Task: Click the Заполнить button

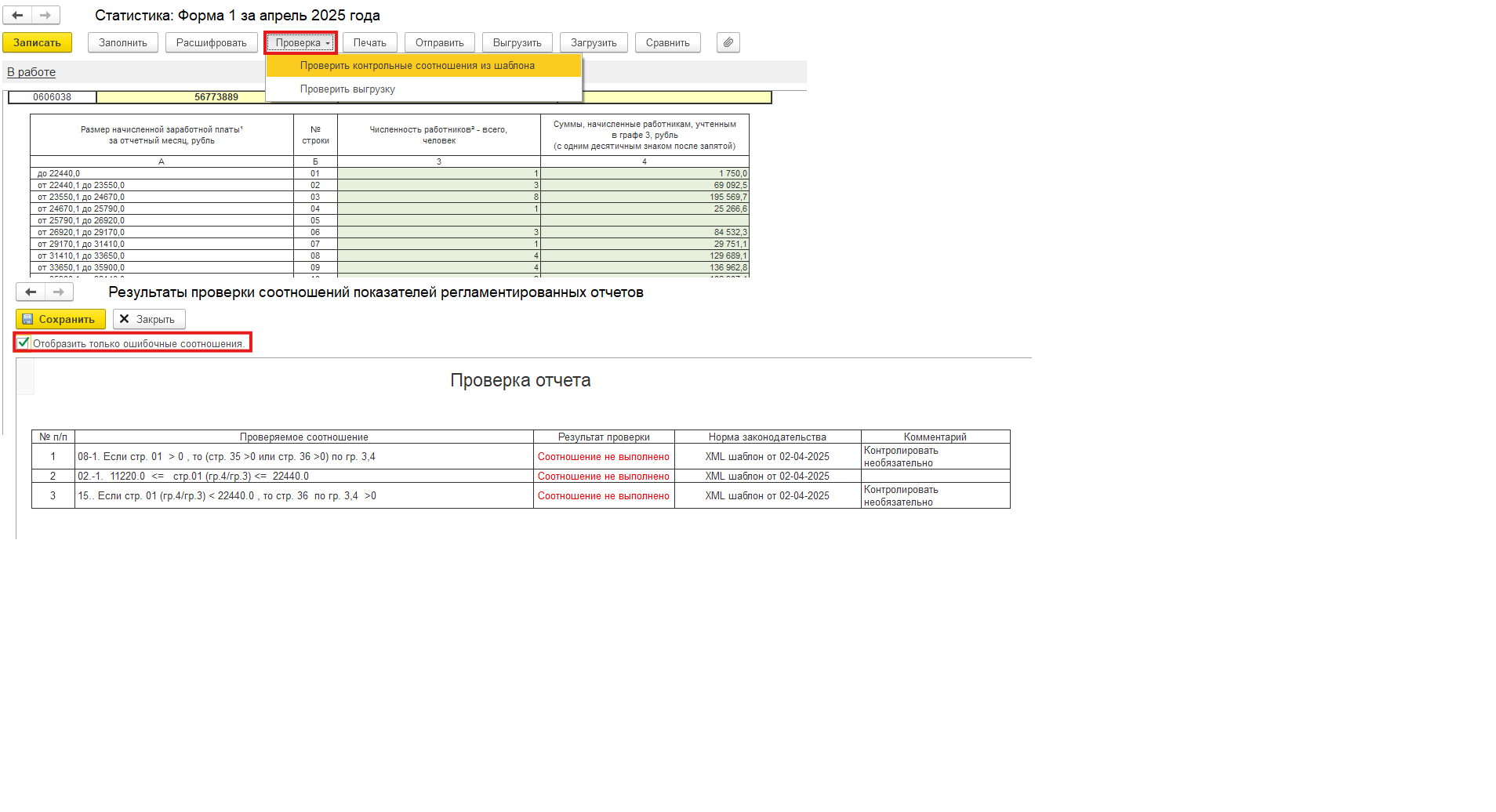Action: (x=123, y=42)
